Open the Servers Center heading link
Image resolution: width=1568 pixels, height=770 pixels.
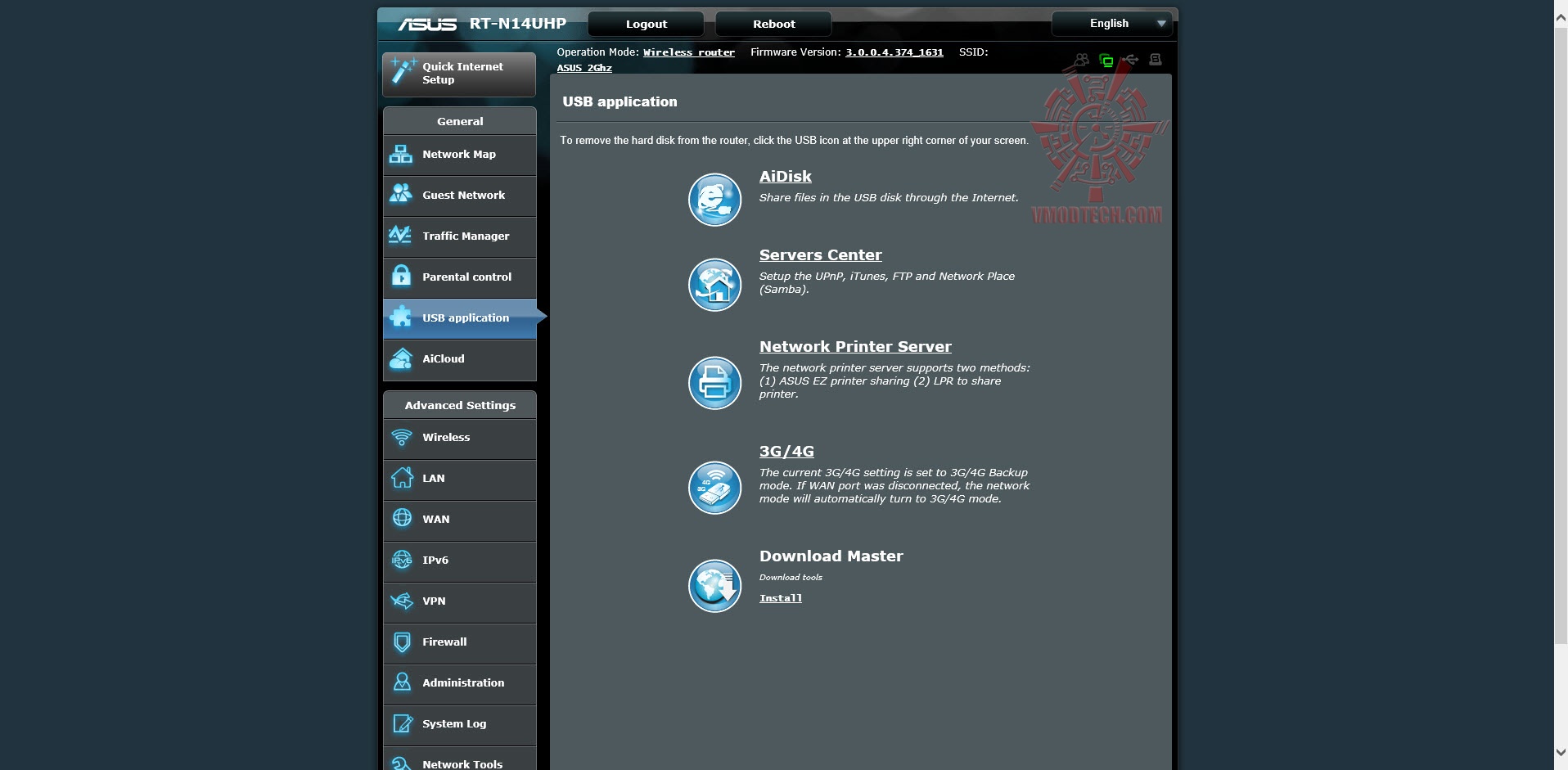(x=821, y=255)
